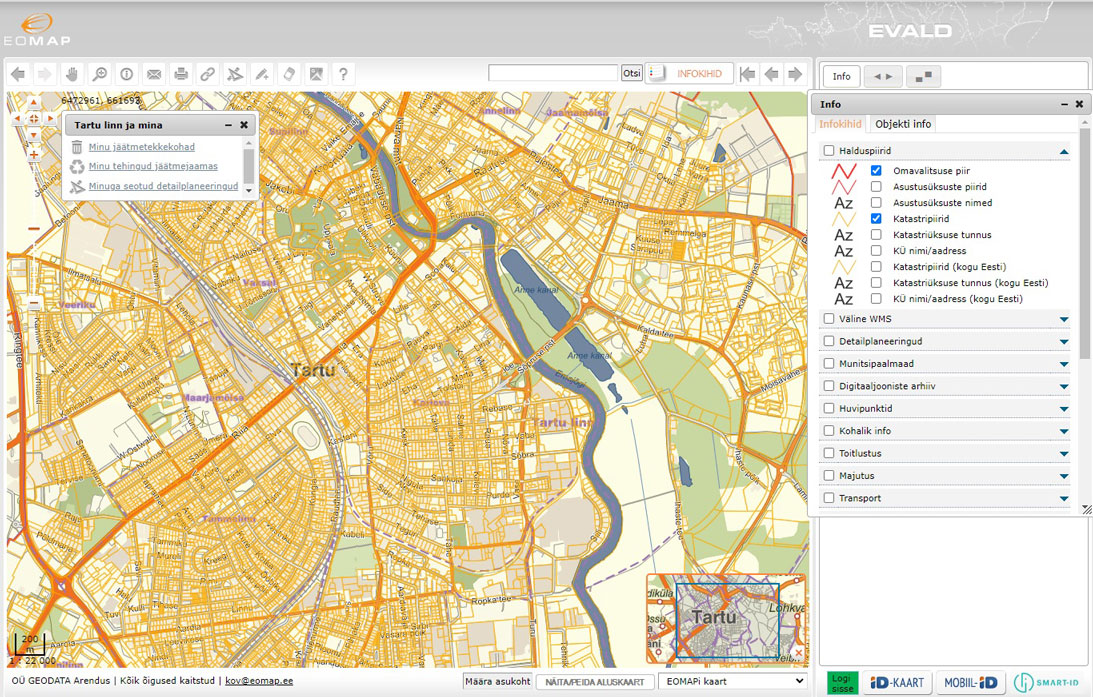
Task: Print the map using printer icon
Action: [x=181, y=74]
